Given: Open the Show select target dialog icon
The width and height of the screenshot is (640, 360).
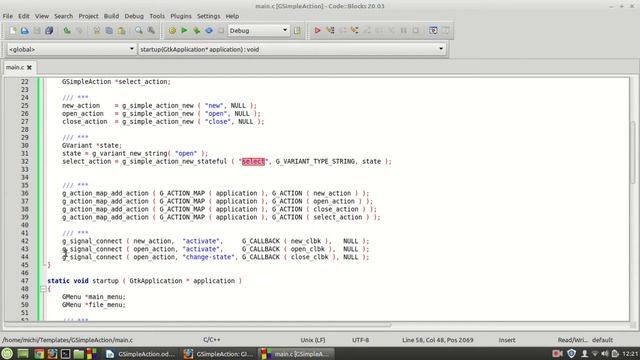Looking at the screenshot, I should tap(297, 31).
